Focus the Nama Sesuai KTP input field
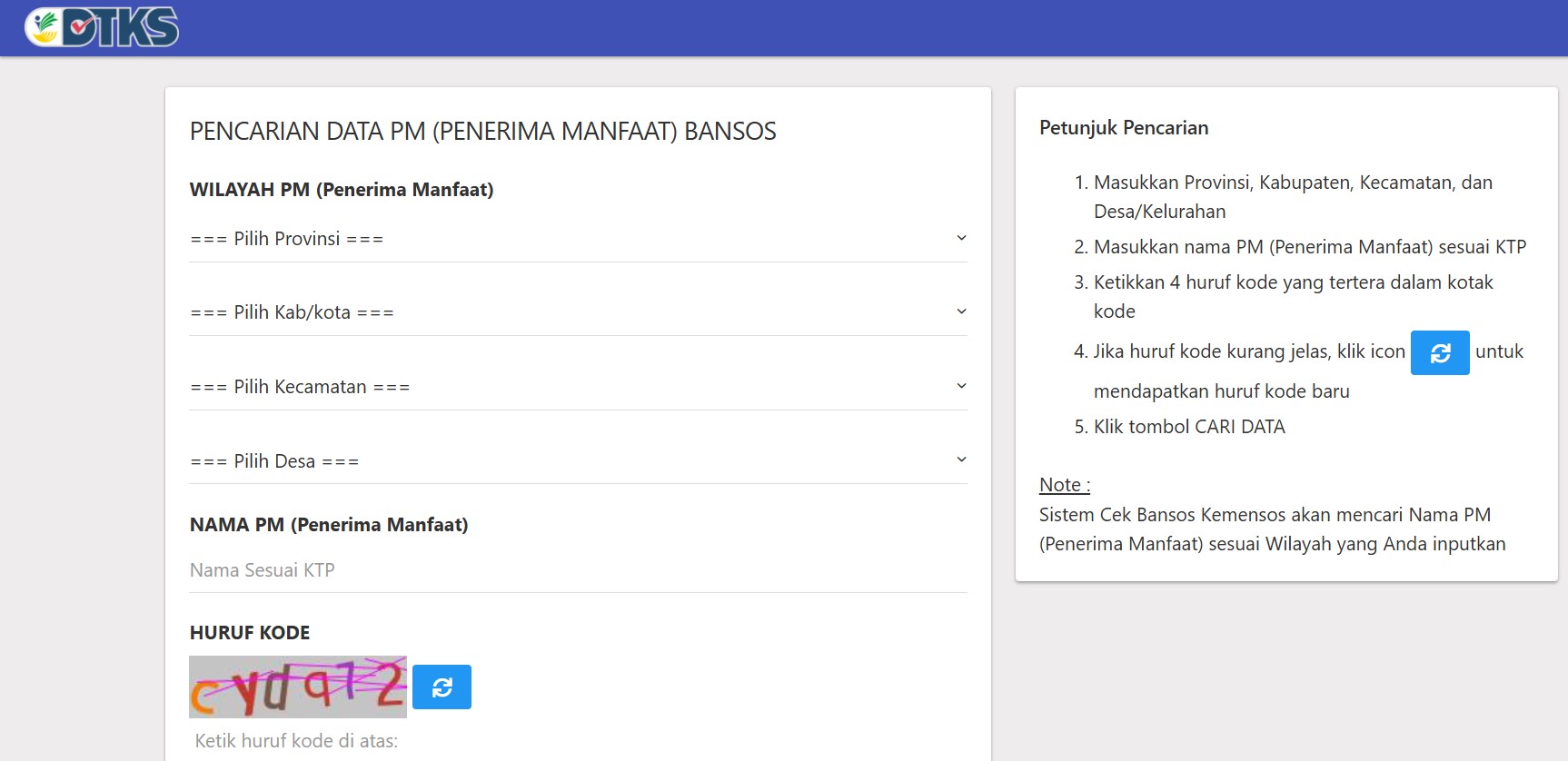1568x761 pixels. point(578,570)
